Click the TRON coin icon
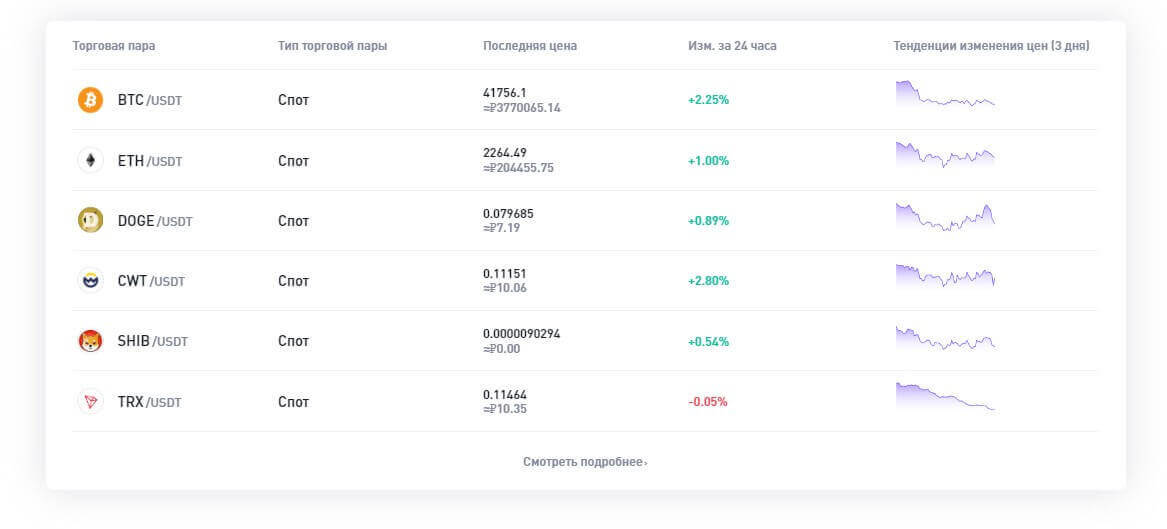The image size is (1167, 529). (90, 401)
